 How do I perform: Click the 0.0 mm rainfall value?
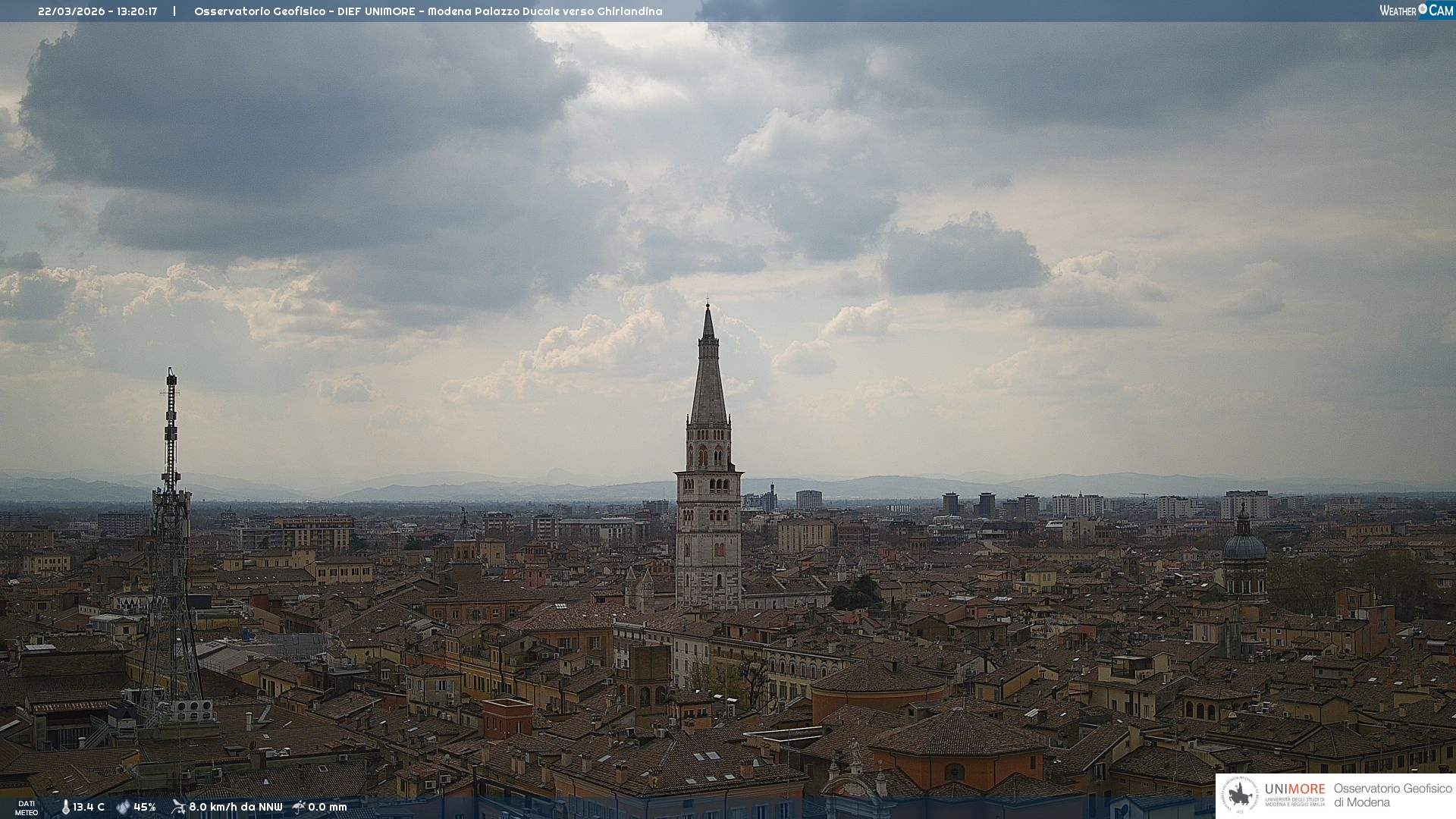(x=328, y=807)
